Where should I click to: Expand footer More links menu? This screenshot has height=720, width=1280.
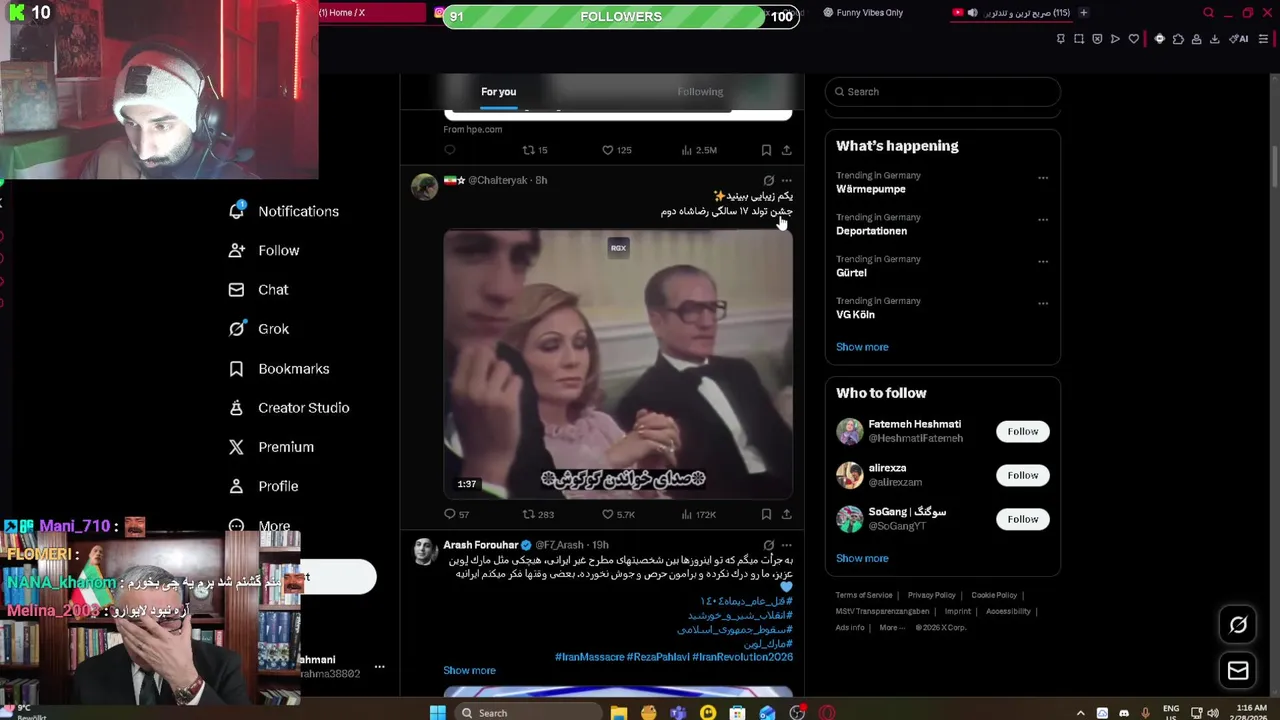(x=892, y=628)
